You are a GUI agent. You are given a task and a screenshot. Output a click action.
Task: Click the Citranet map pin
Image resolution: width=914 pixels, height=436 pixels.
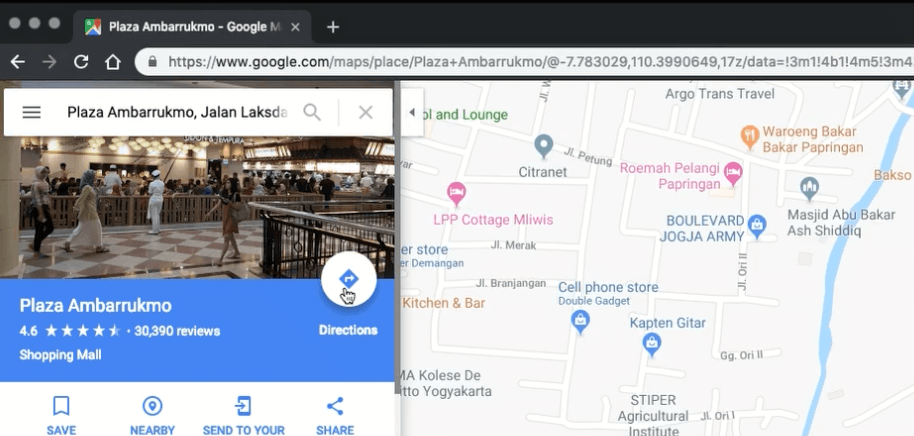click(543, 146)
